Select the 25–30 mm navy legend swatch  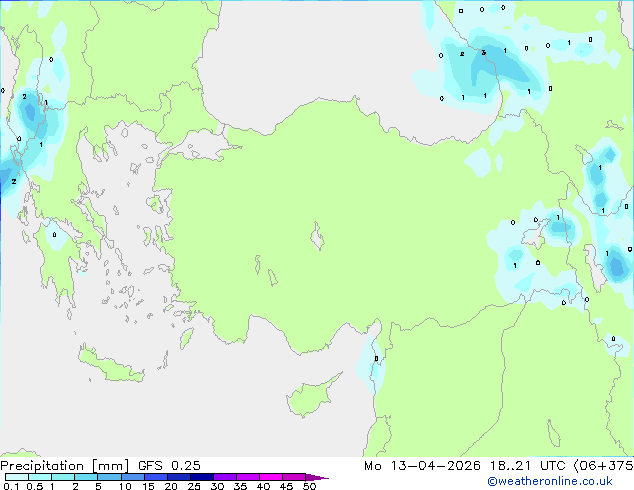coord(201,477)
